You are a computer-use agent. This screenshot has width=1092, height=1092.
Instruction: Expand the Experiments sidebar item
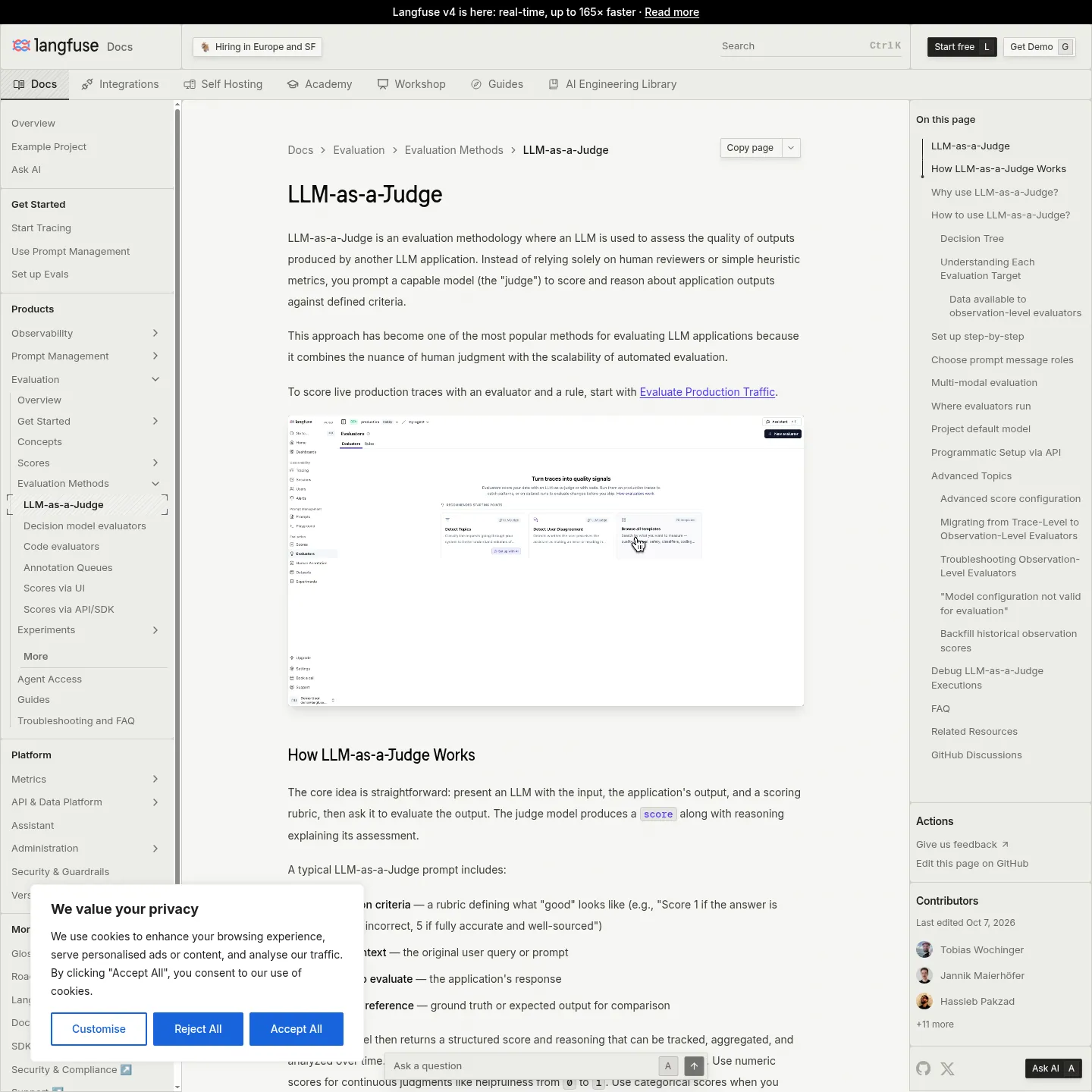tap(155, 629)
